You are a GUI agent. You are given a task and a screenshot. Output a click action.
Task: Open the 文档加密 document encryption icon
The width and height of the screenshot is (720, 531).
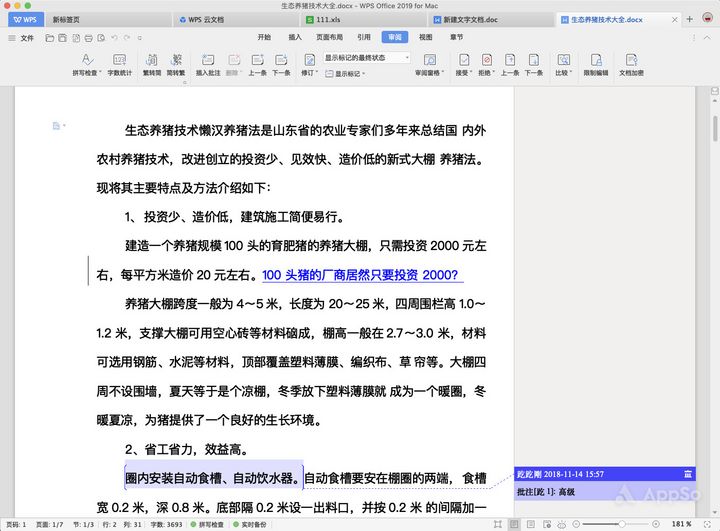coord(631,60)
